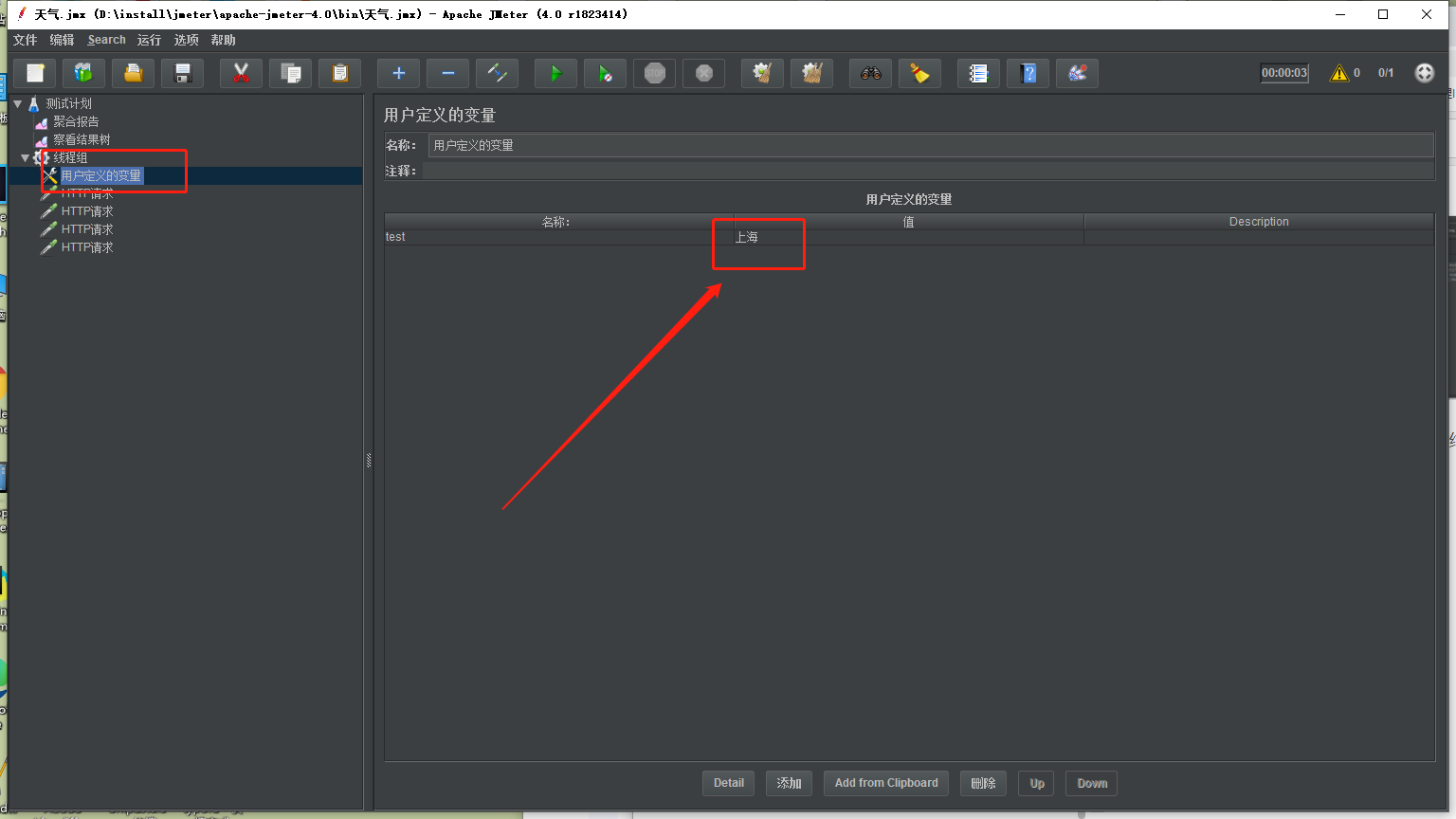Select 线程组 in the tree
The height and width of the screenshot is (819, 1456).
70,158
